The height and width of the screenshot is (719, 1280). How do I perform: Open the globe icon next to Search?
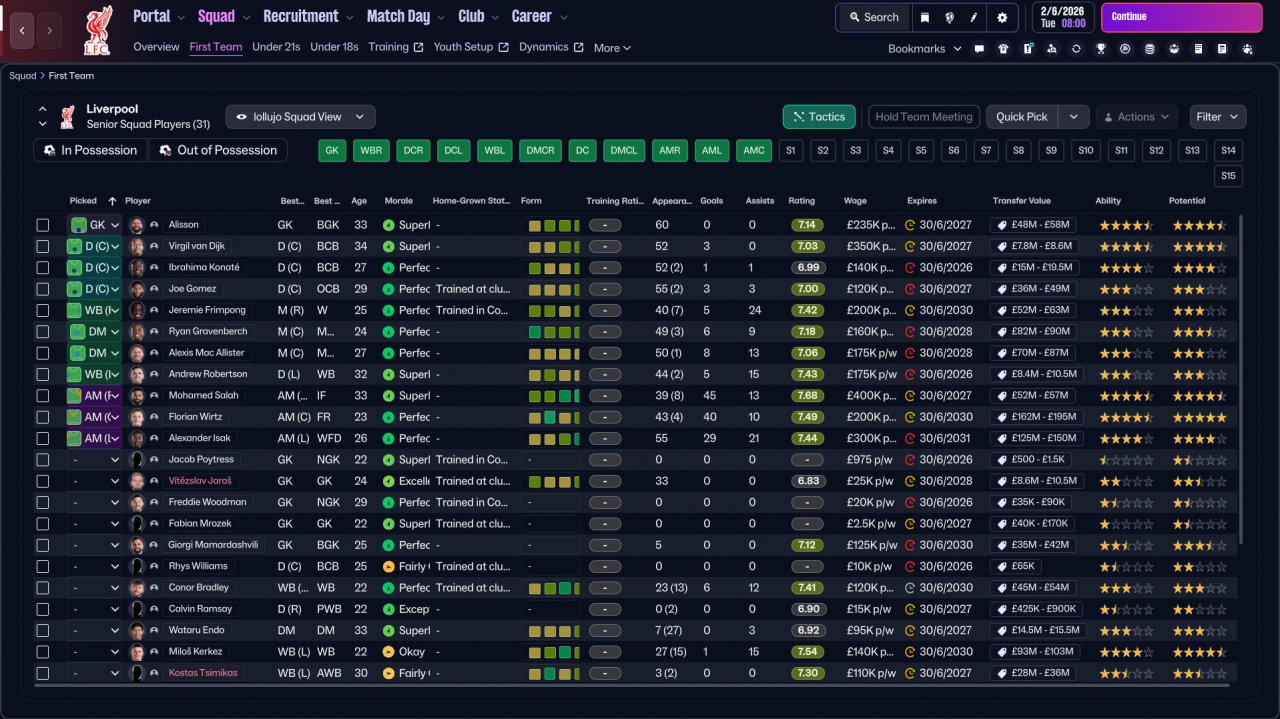coord(949,17)
